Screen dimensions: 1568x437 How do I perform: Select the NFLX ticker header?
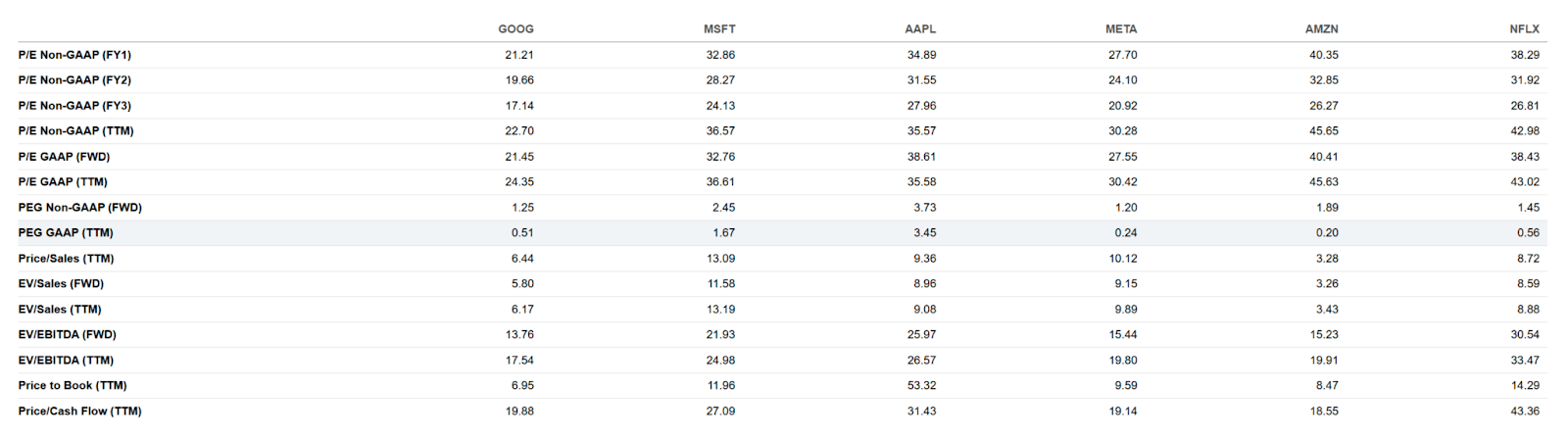tap(1524, 29)
